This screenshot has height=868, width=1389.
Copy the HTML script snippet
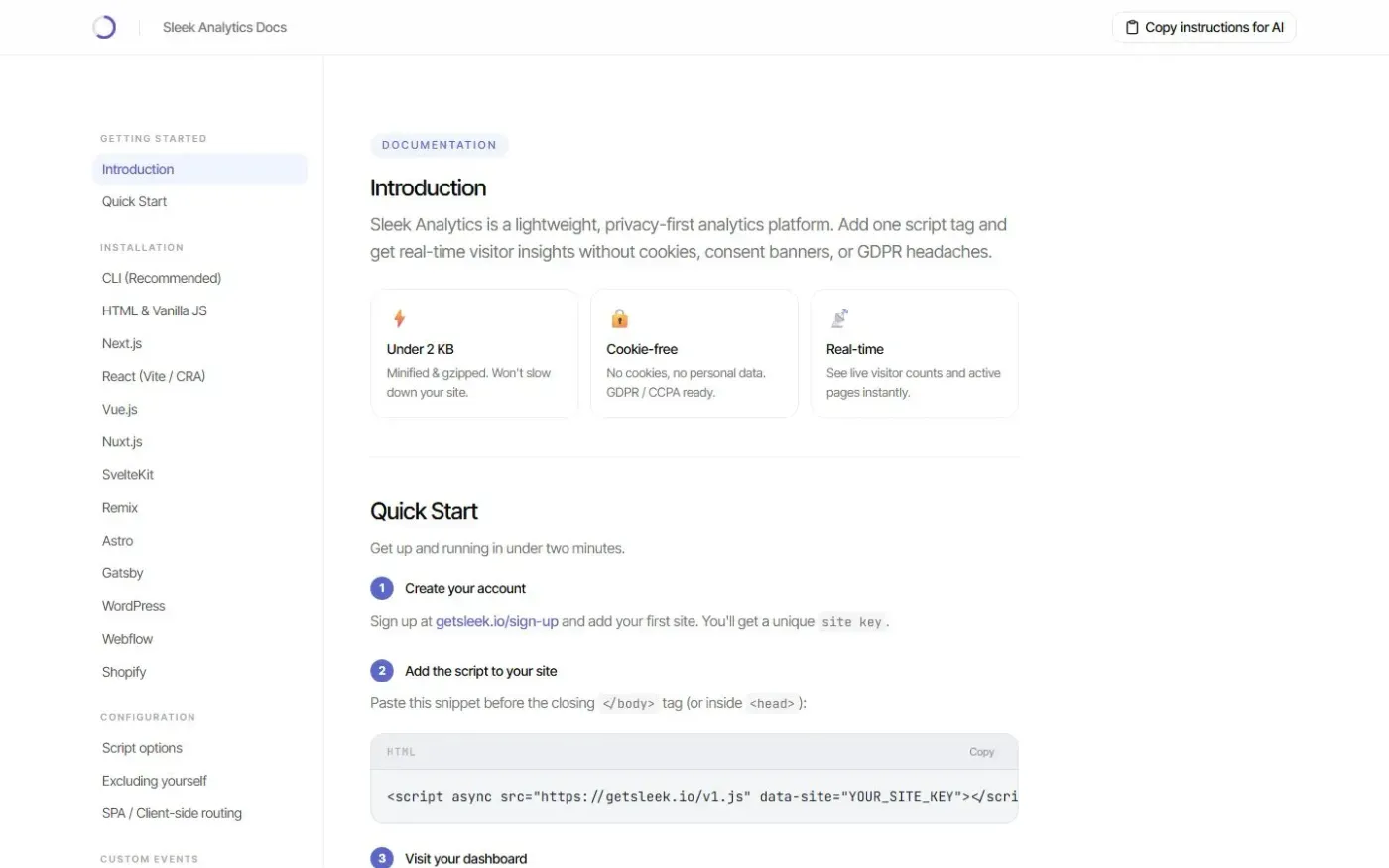point(981,752)
